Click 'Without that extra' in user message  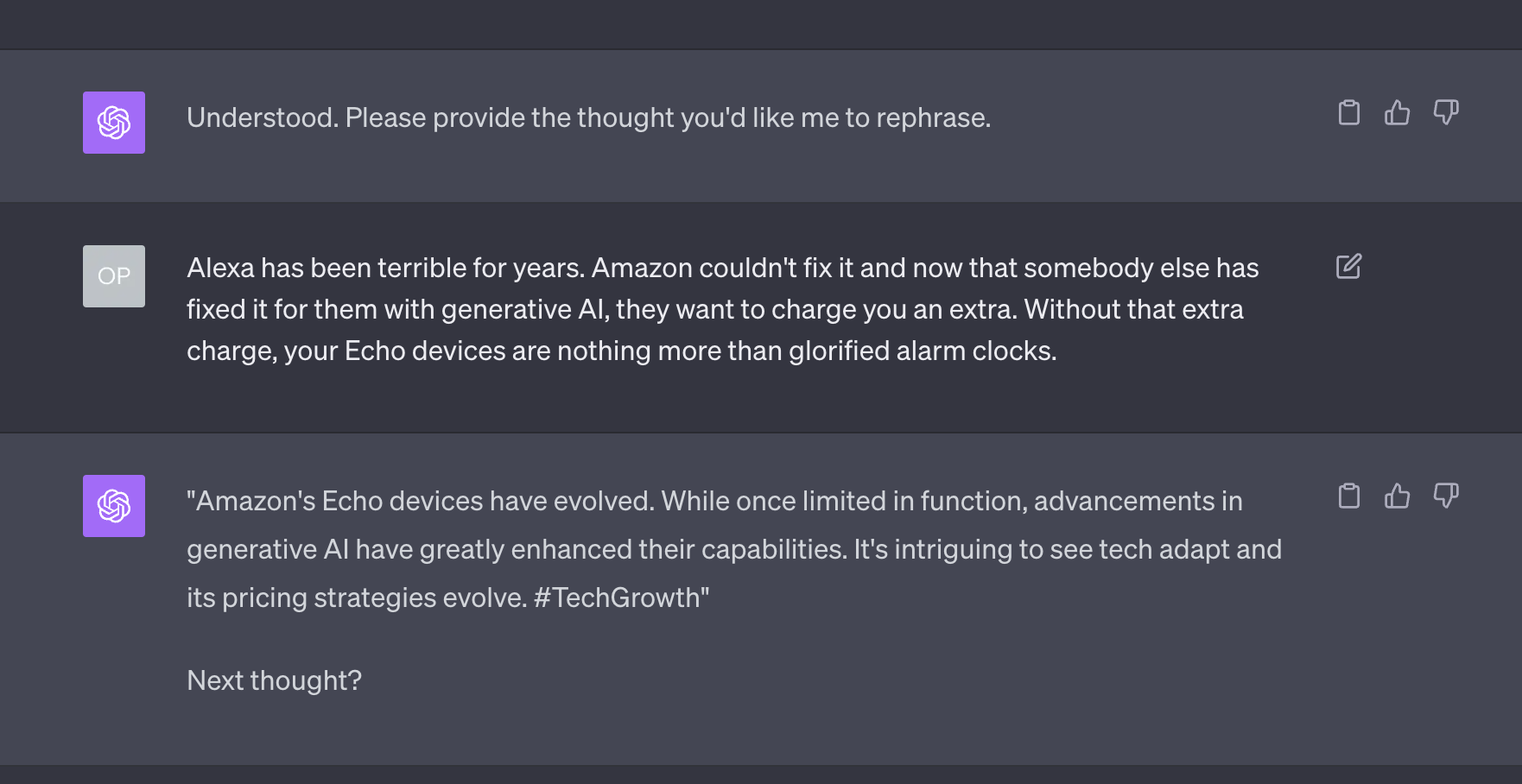pos(1134,309)
